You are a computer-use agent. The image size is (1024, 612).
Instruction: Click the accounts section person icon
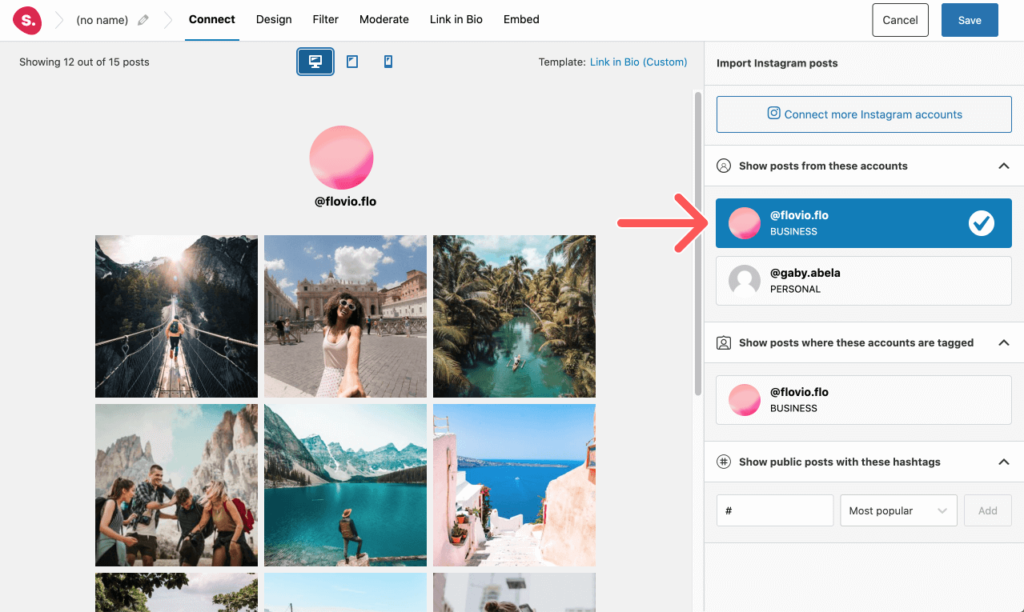point(724,166)
